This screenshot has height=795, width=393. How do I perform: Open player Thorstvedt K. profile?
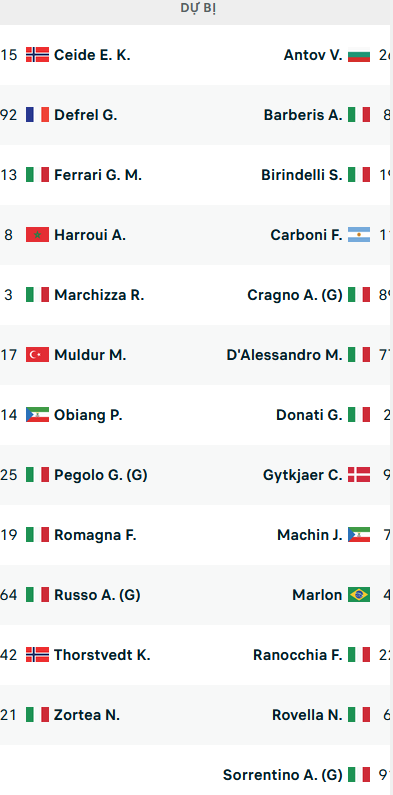tap(102, 655)
